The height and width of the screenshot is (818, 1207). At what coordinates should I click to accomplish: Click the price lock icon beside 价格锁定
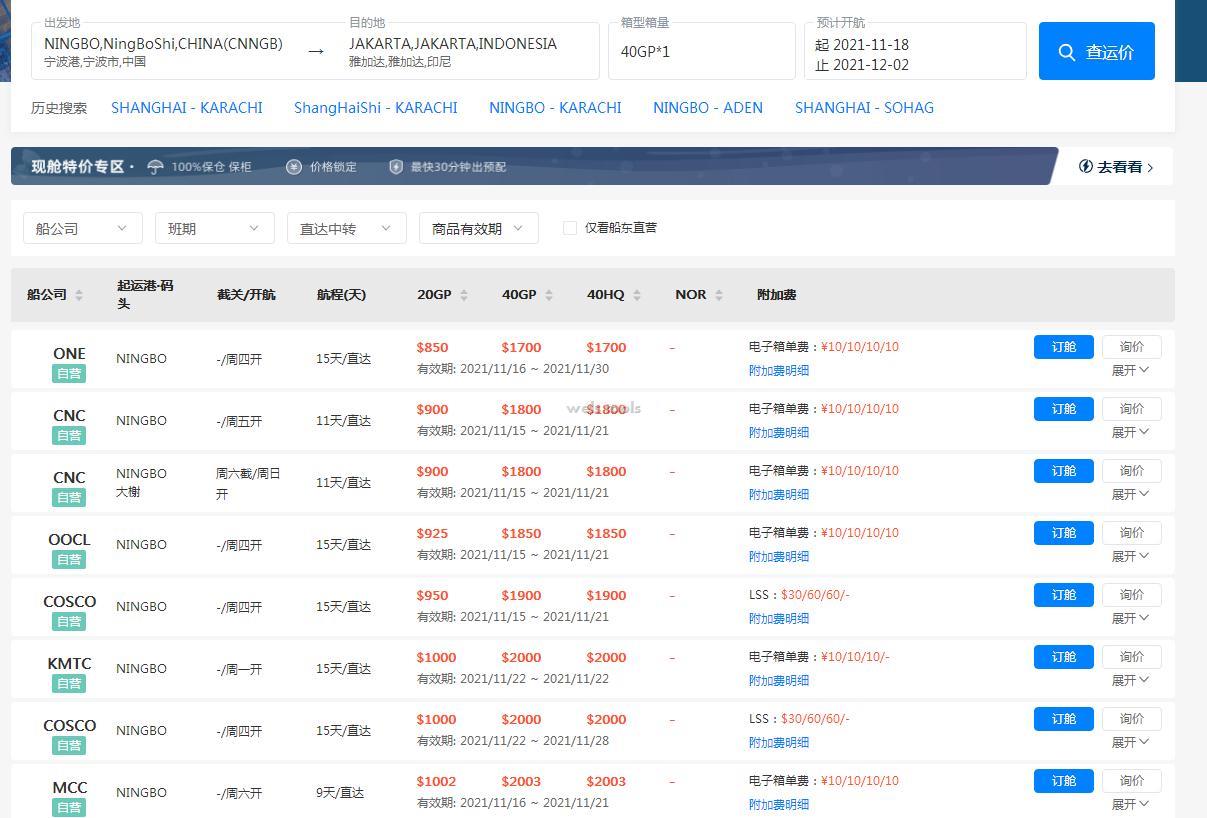[294, 167]
